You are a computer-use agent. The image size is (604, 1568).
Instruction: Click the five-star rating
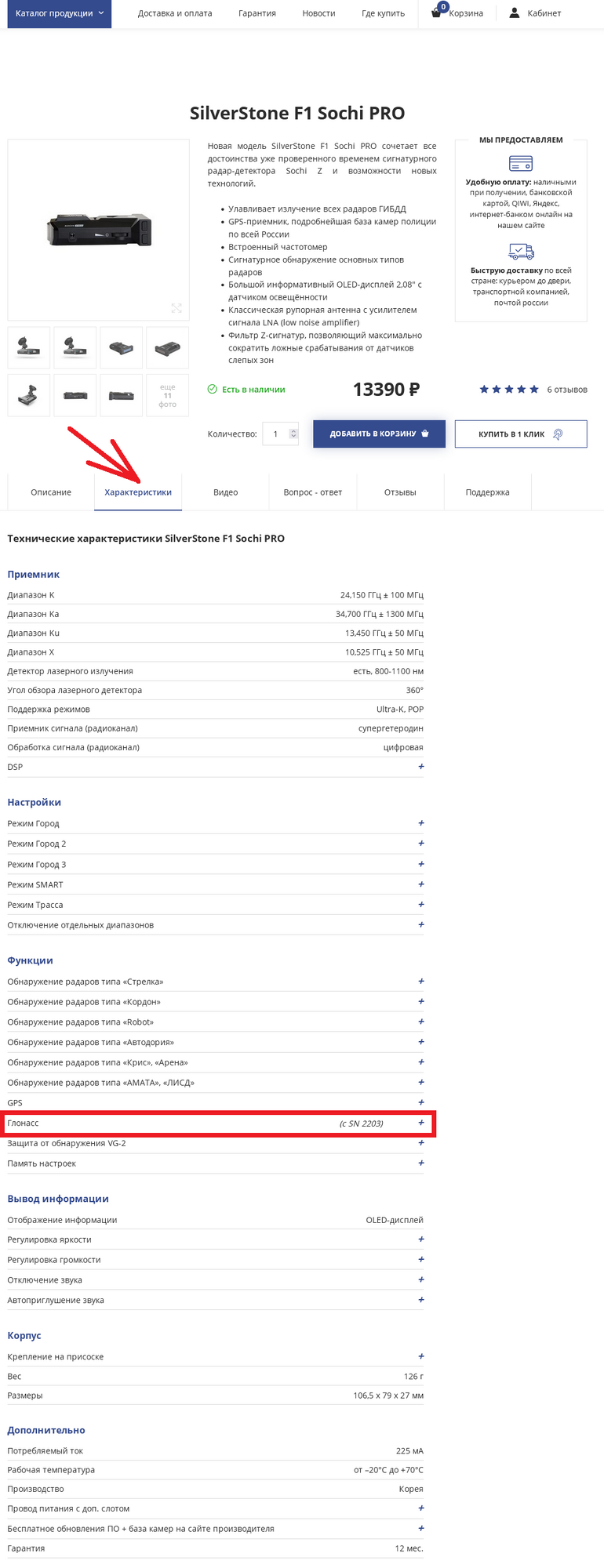[509, 390]
